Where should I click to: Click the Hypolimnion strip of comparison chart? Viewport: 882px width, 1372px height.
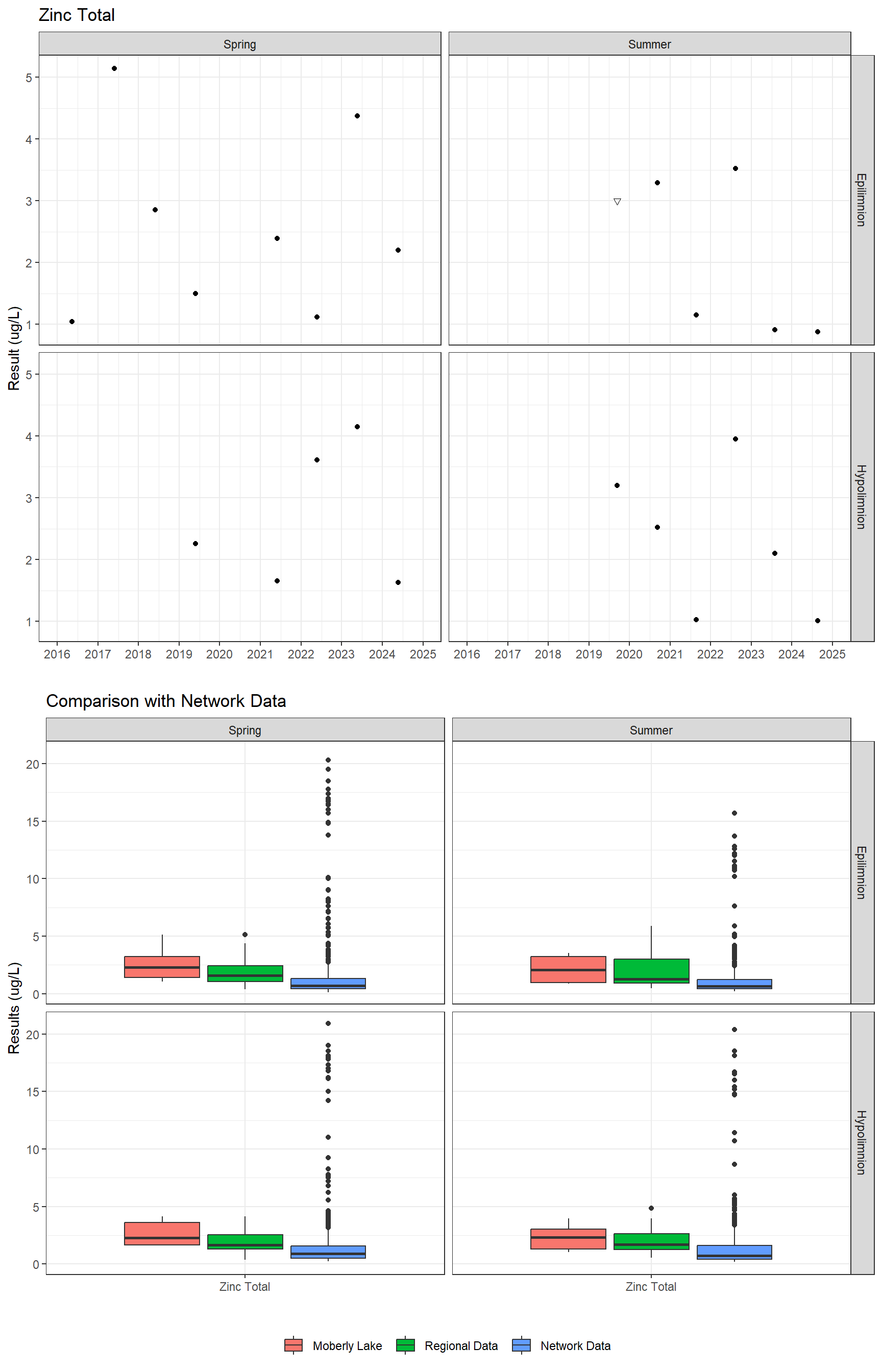click(862, 1143)
